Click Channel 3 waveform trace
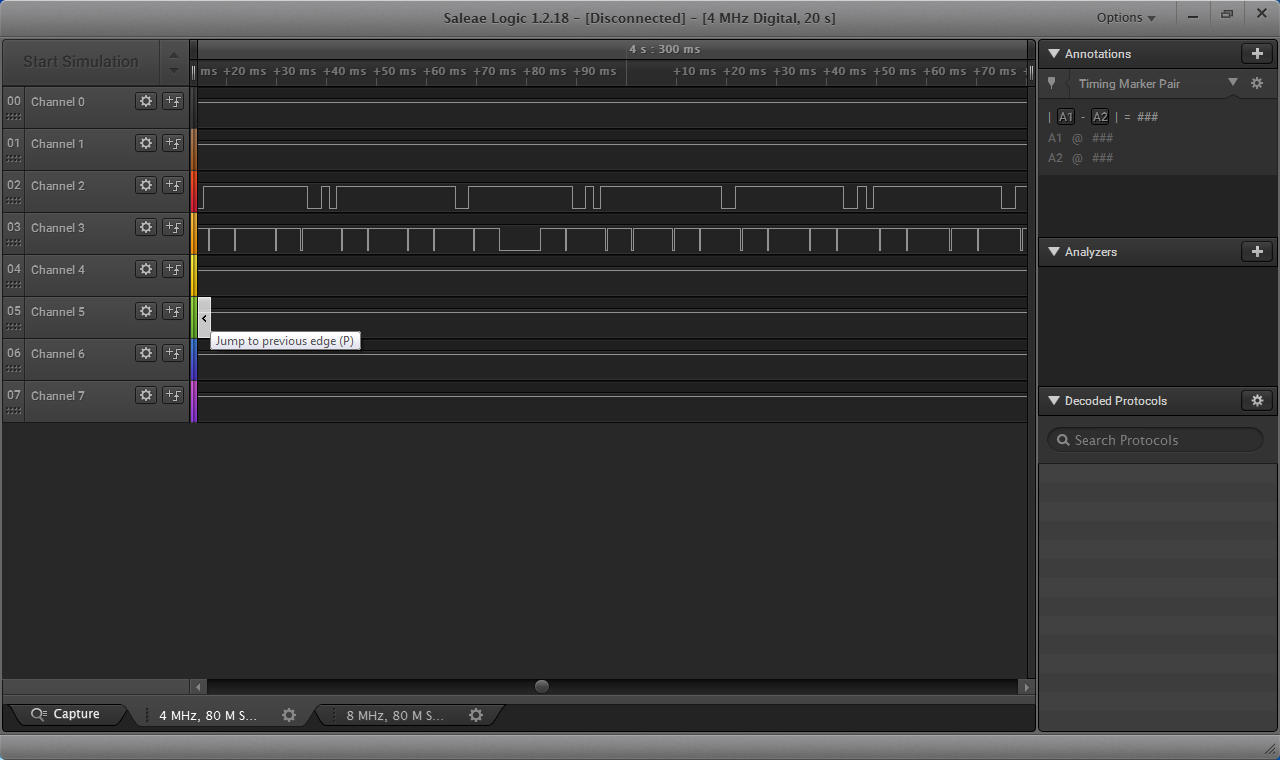Screen dimensions: 1280x760 [x=612, y=240]
